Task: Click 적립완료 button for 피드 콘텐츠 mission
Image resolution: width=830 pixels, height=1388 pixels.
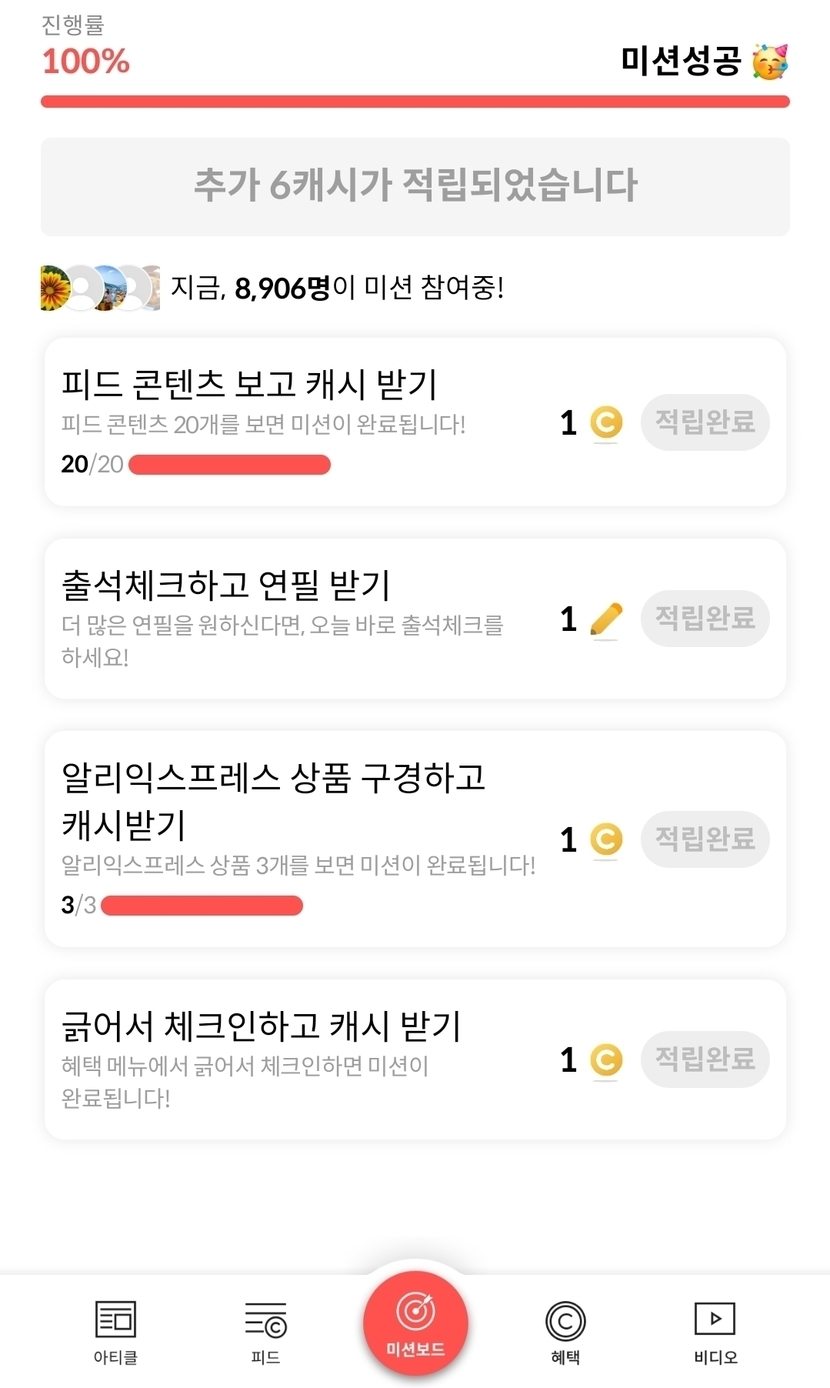Action: point(705,422)
